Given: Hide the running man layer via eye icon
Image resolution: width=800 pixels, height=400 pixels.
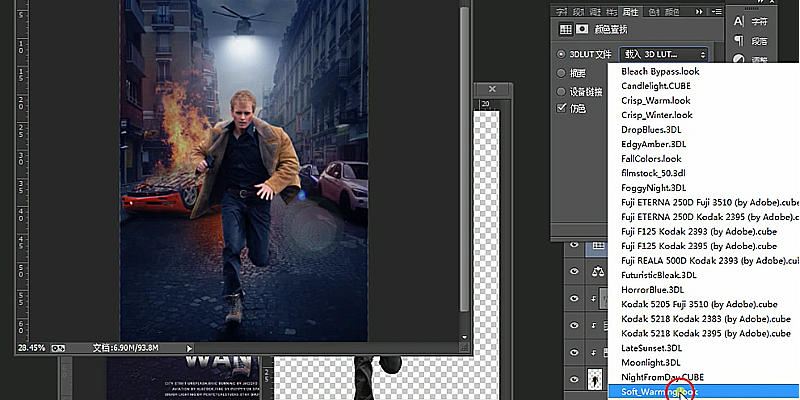Looking at the screenshot, I should pos(574,379).
